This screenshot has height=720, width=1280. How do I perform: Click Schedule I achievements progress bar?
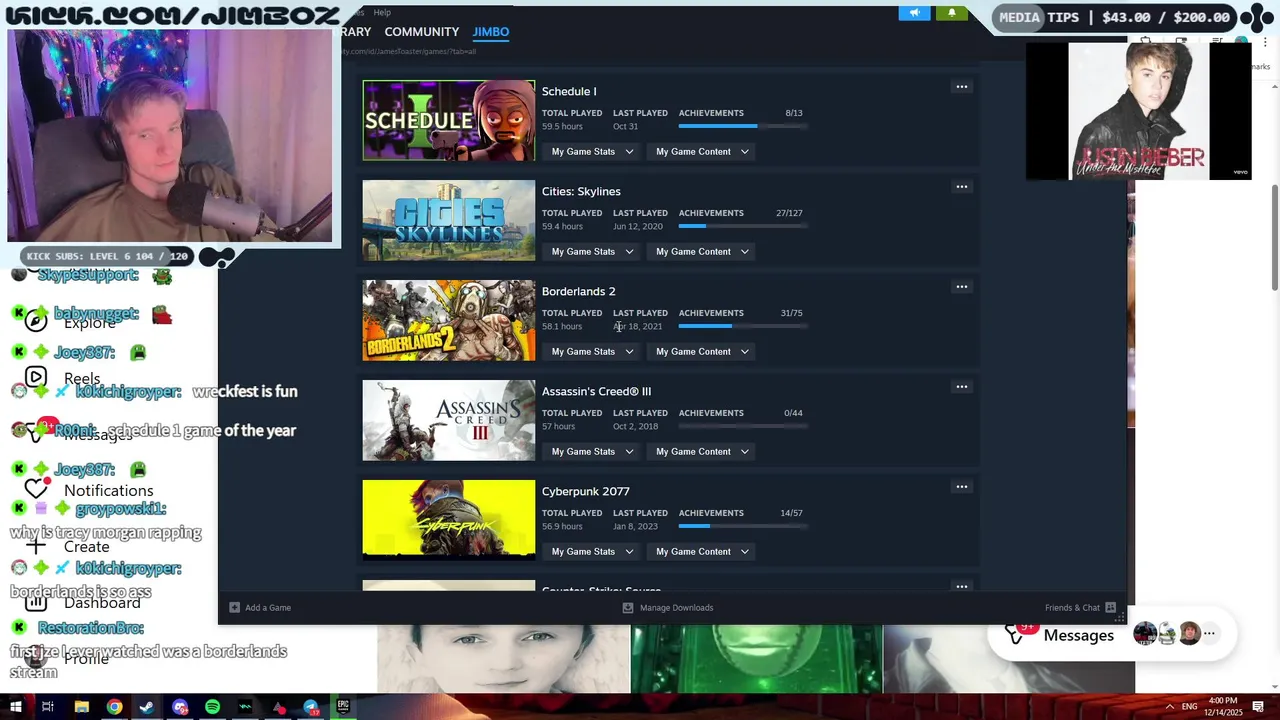click(742, 126)
